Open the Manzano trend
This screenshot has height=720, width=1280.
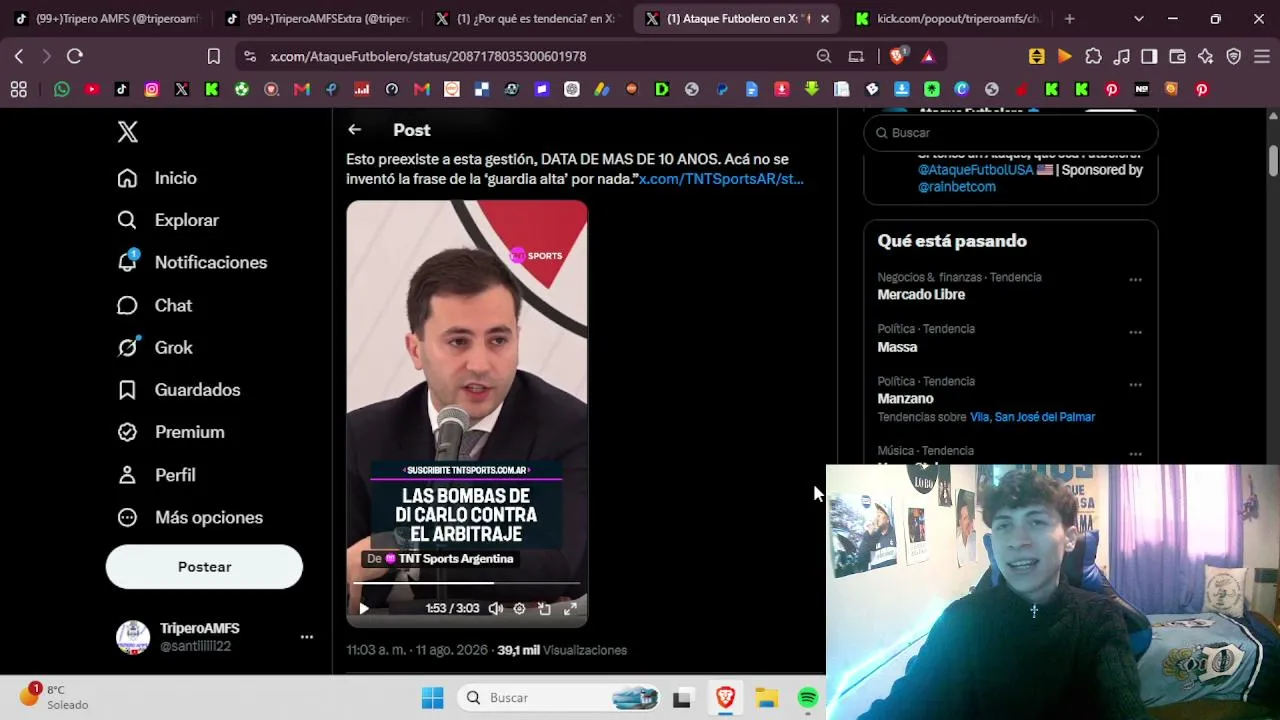click(x=905, y=399)
